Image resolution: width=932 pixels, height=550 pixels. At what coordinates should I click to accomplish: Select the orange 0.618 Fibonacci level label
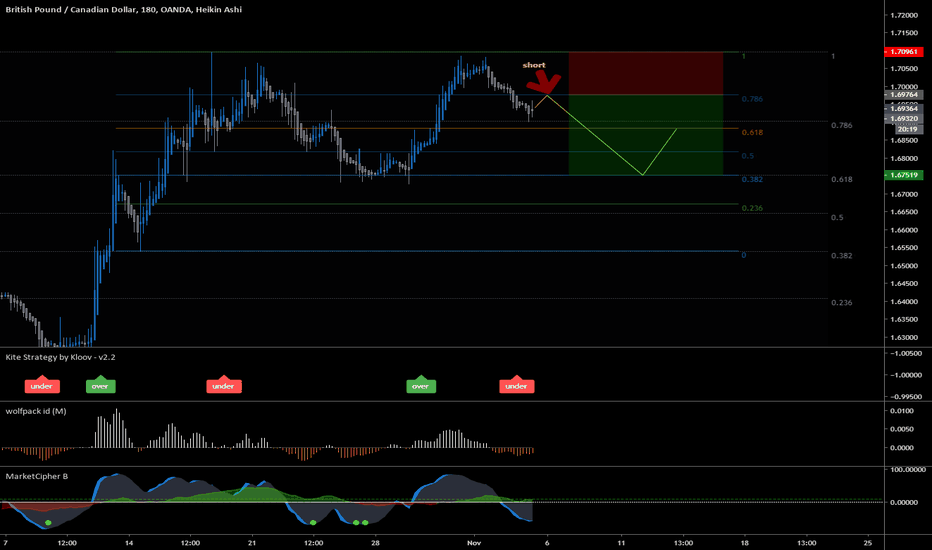tap(752, 133)
